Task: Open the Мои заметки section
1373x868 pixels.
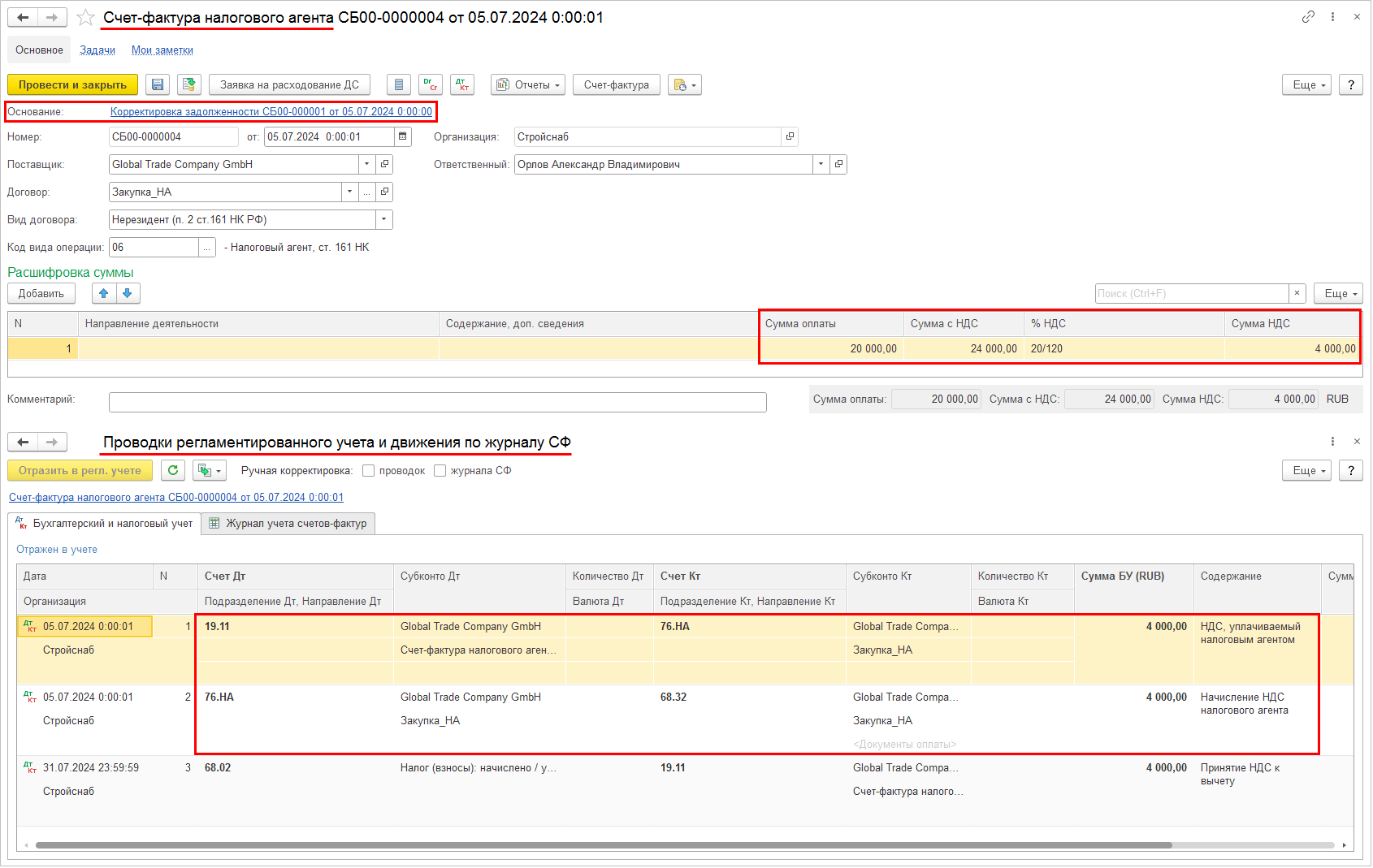Action: tap(162, 50)
